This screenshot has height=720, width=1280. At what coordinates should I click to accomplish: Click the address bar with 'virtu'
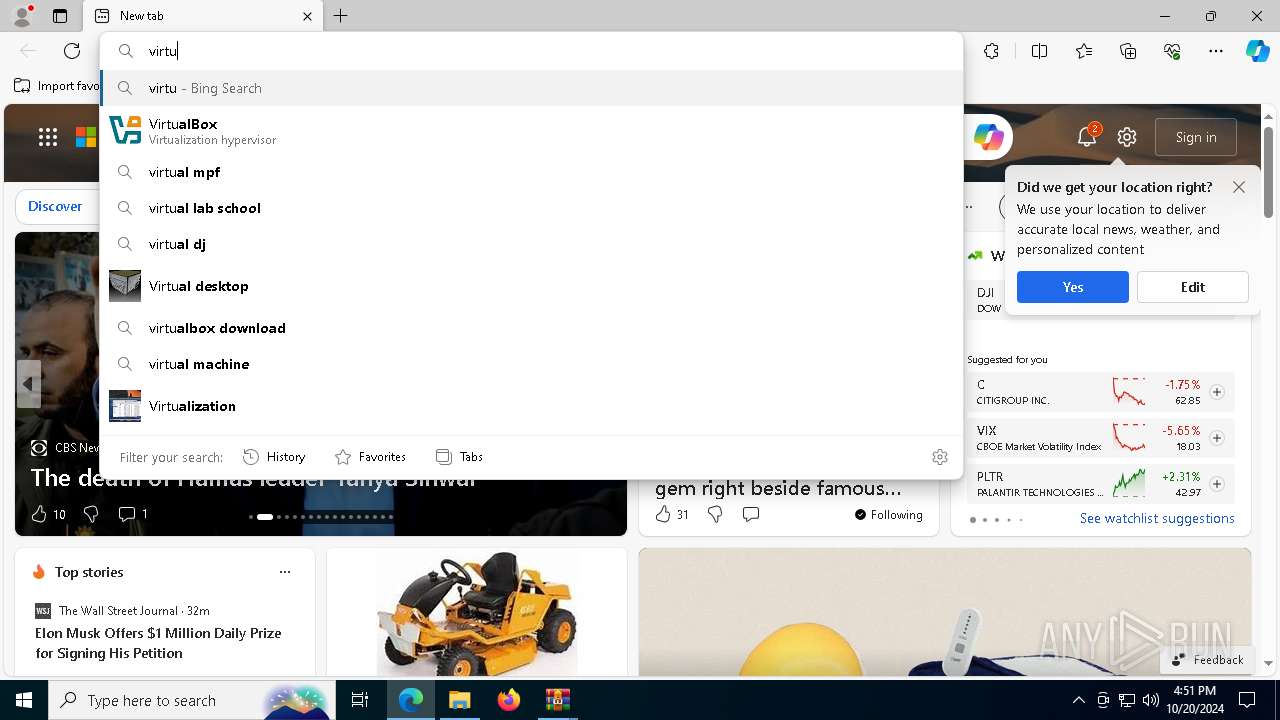tap(531, 51)
